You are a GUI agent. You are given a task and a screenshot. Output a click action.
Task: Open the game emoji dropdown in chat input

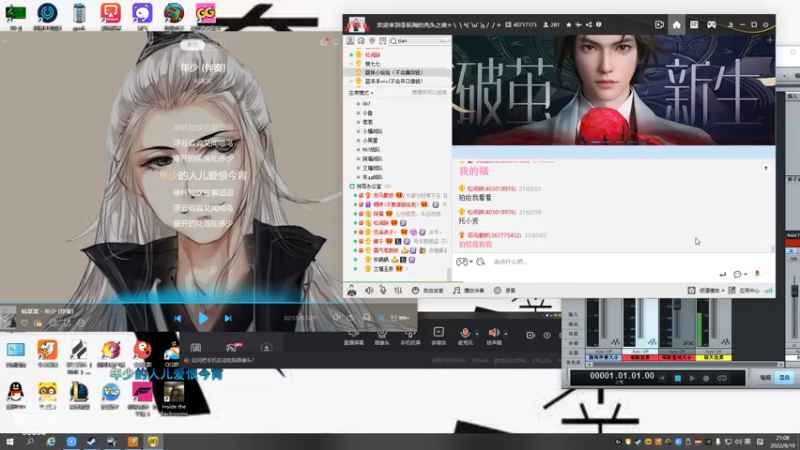point(464,262)
